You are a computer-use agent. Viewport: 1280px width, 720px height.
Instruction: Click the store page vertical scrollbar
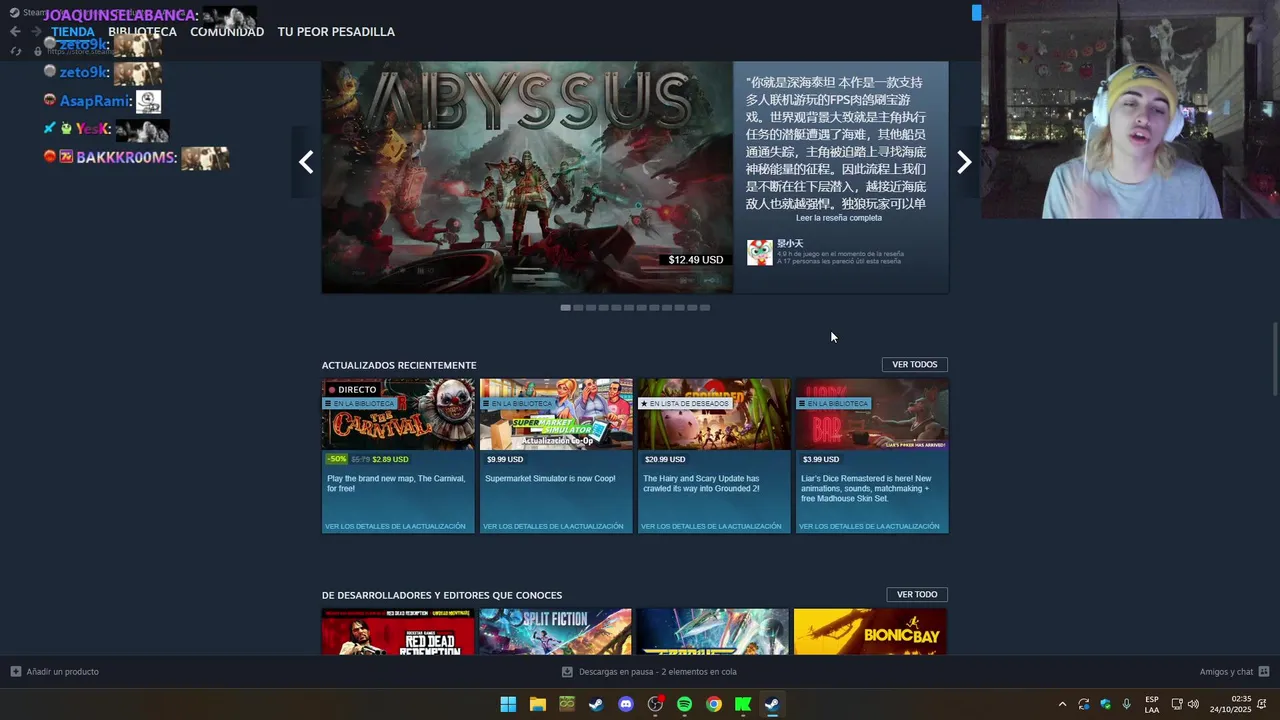coord(1275,360)
